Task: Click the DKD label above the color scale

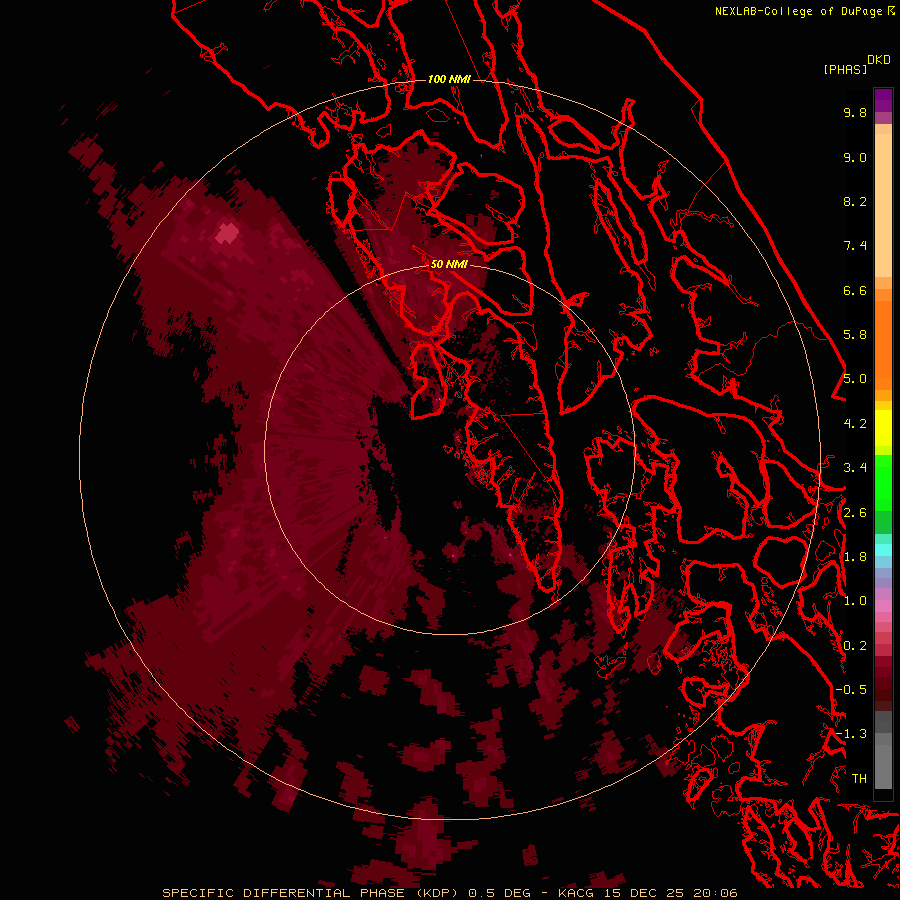Action: pyautogui.click(x=879, y=60)
